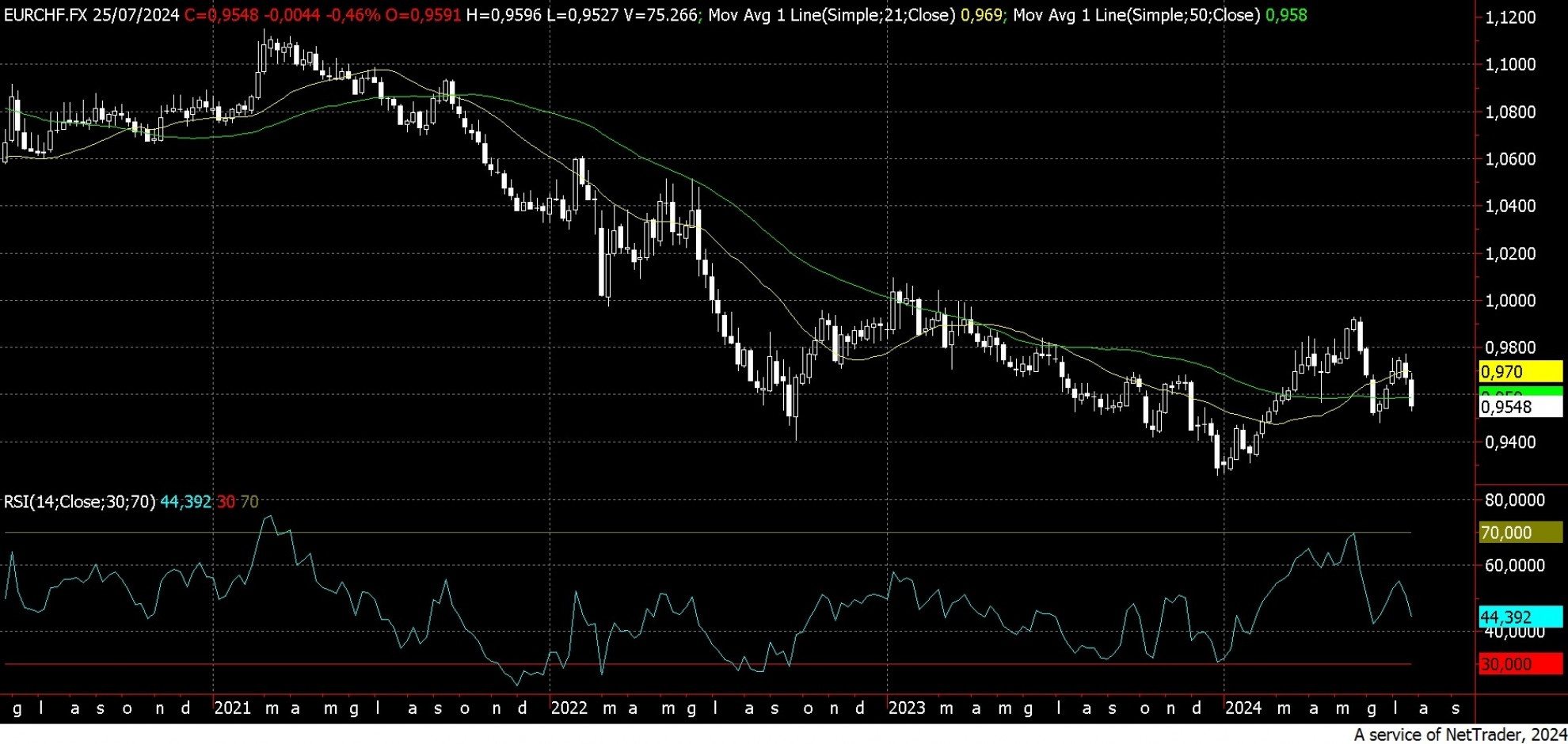Click the NetTrader service credit text
The image size is (1568, 744).
(x=1460, y=735)
